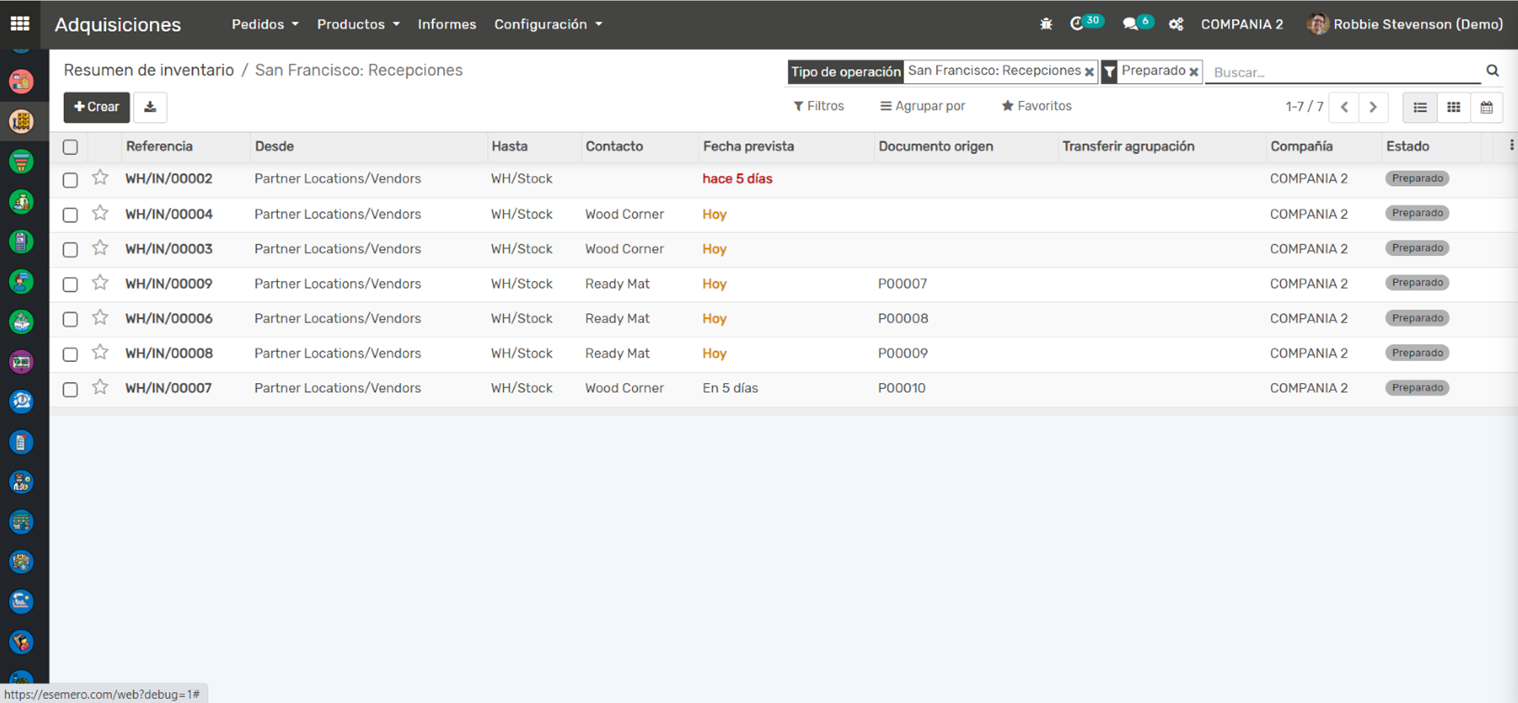Open the Productos dropdown menu
The height and width of the screenshot is (703, 1518).
358,24
